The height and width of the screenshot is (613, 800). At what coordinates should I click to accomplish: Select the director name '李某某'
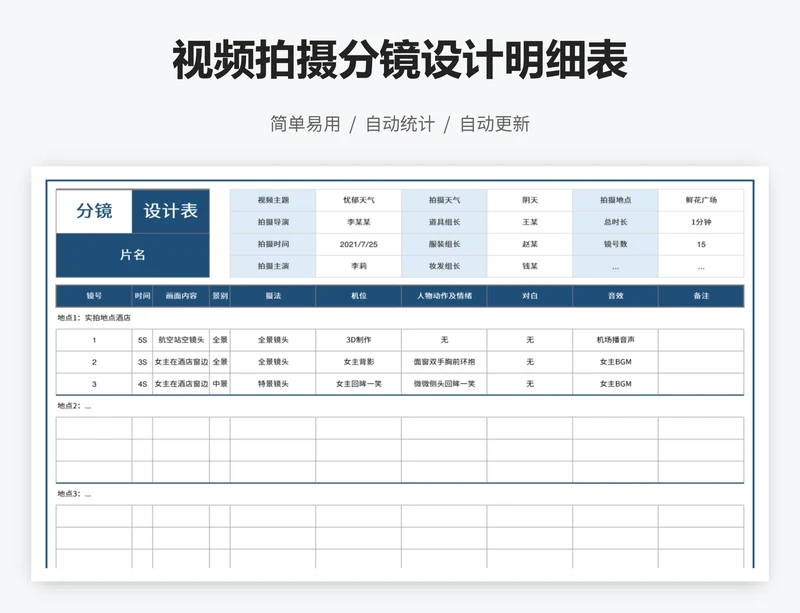359,222
